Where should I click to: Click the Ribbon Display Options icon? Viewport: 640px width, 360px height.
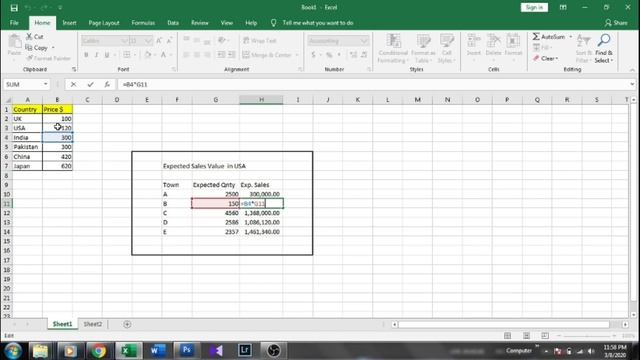563,8
